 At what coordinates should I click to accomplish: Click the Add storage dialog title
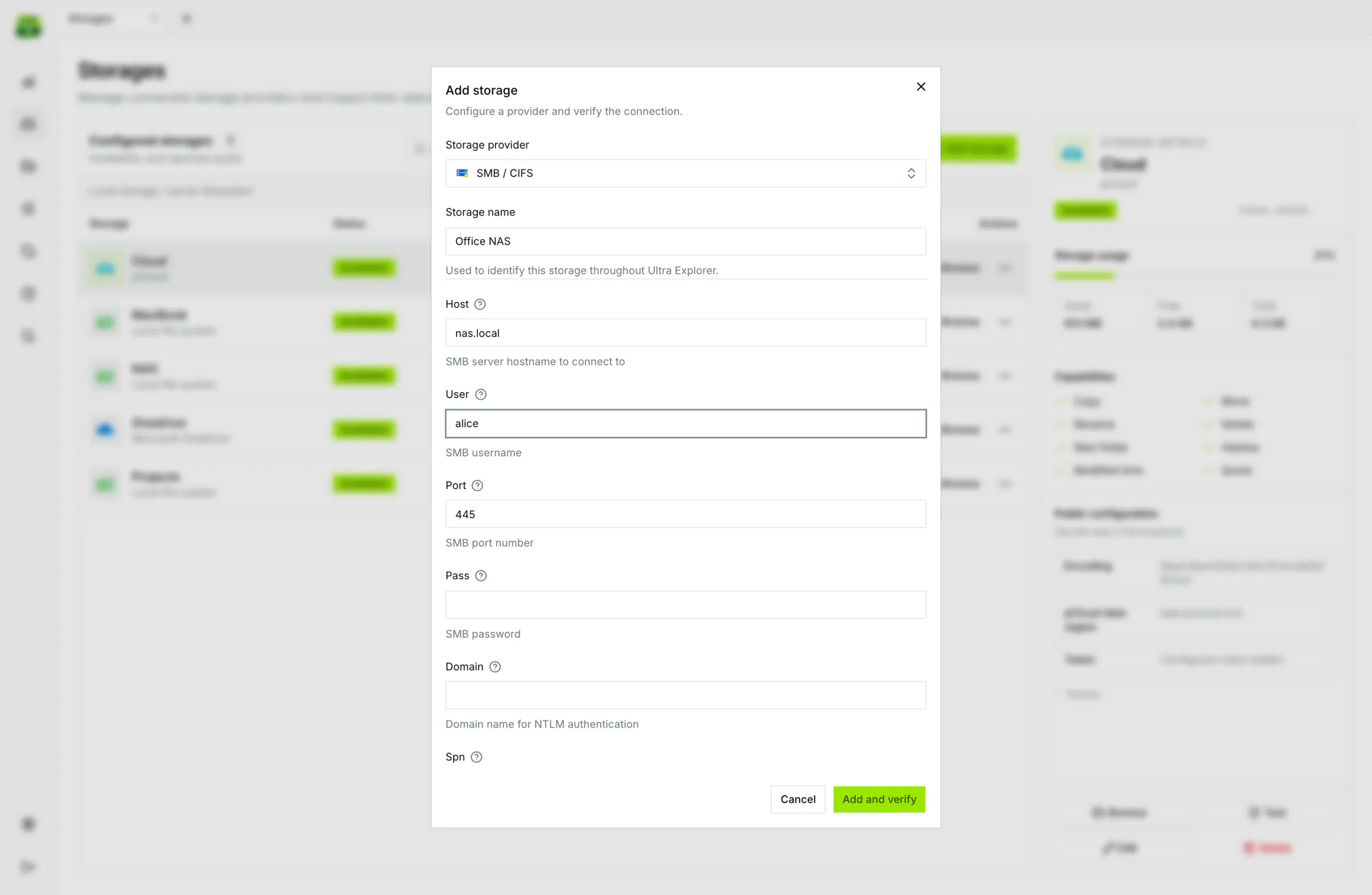tap(481, 90)
